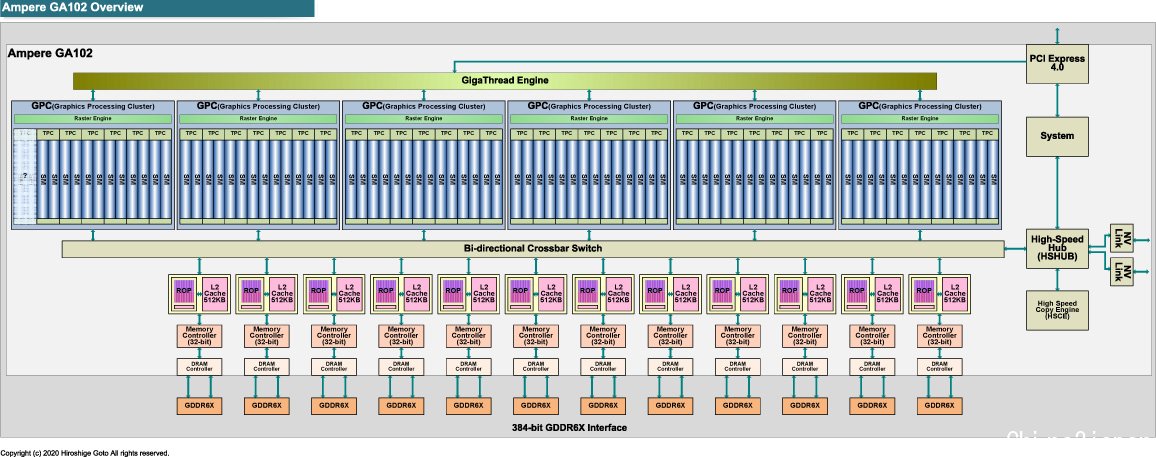Click the GigaThread Engine bar
The width and height of the screenshot is (1156, 457).
(x=505, y=80)
